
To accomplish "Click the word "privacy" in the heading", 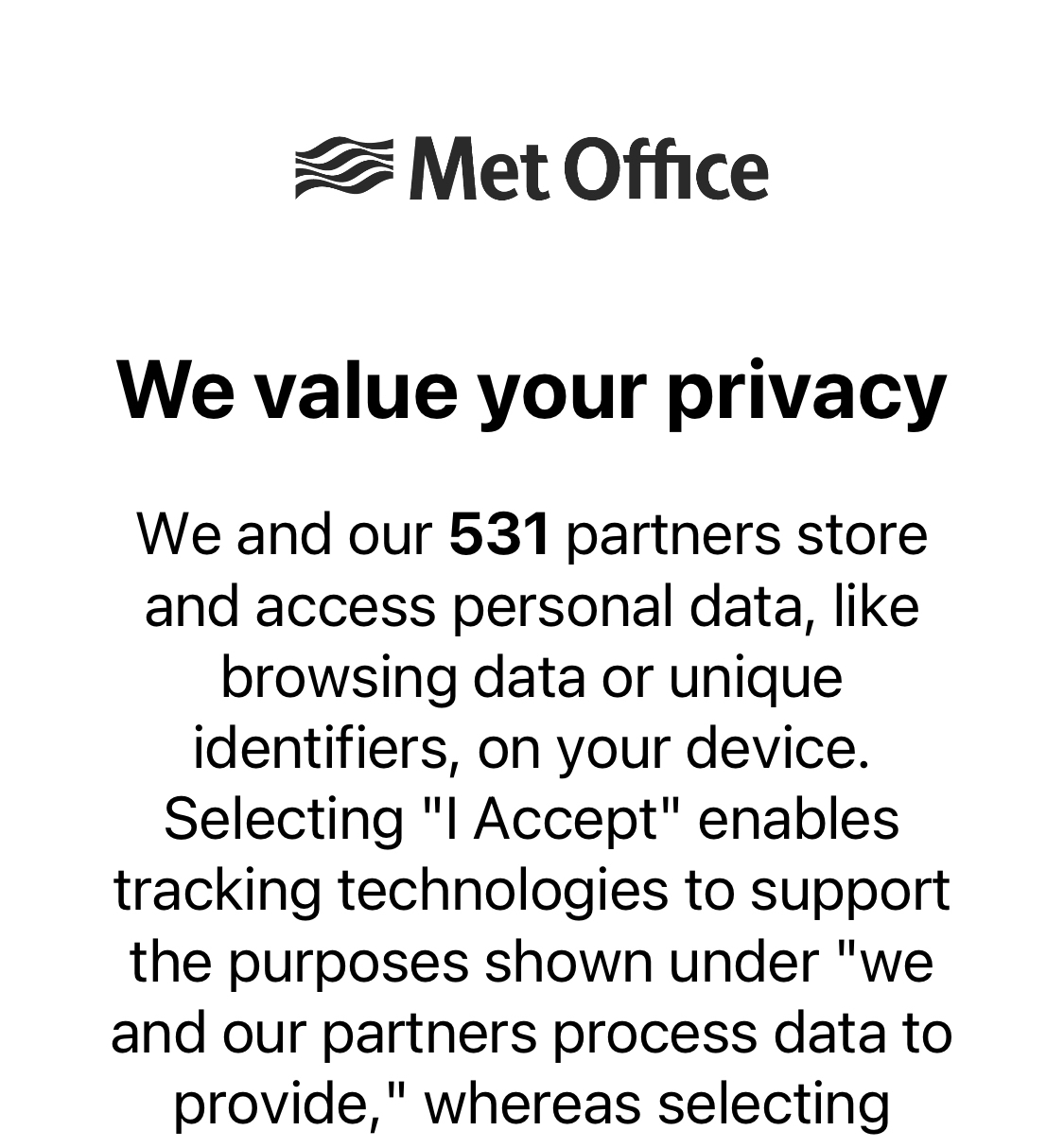I will [806, 391].
